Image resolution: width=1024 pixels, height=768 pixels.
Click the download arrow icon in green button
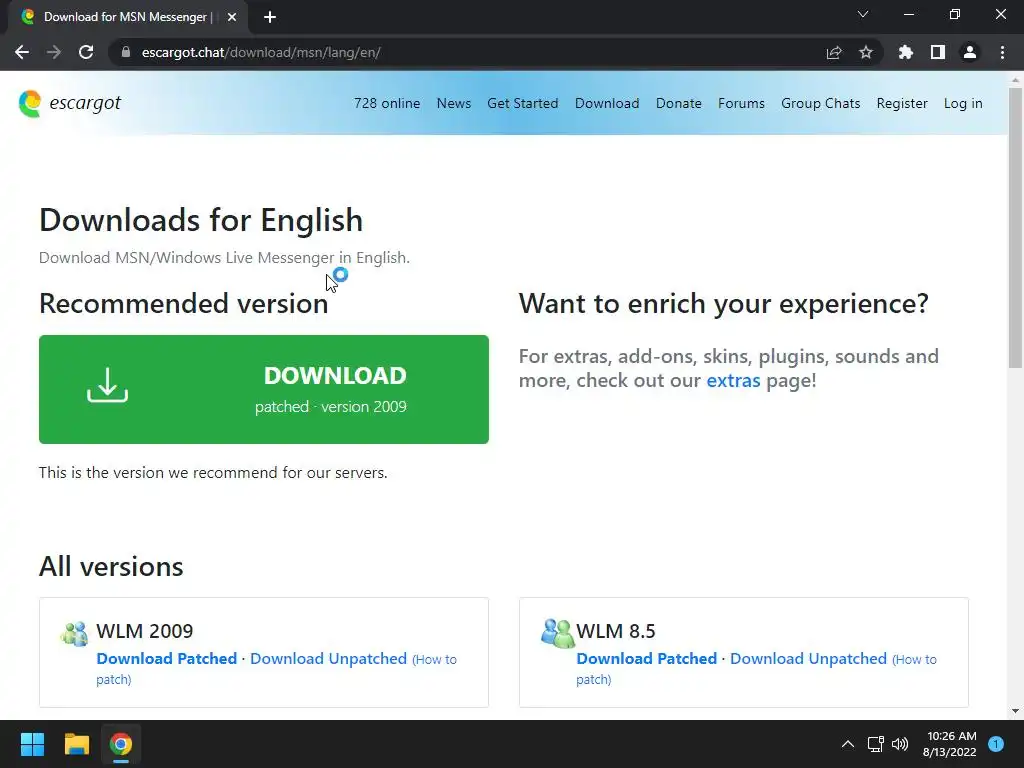pos(108,385)
